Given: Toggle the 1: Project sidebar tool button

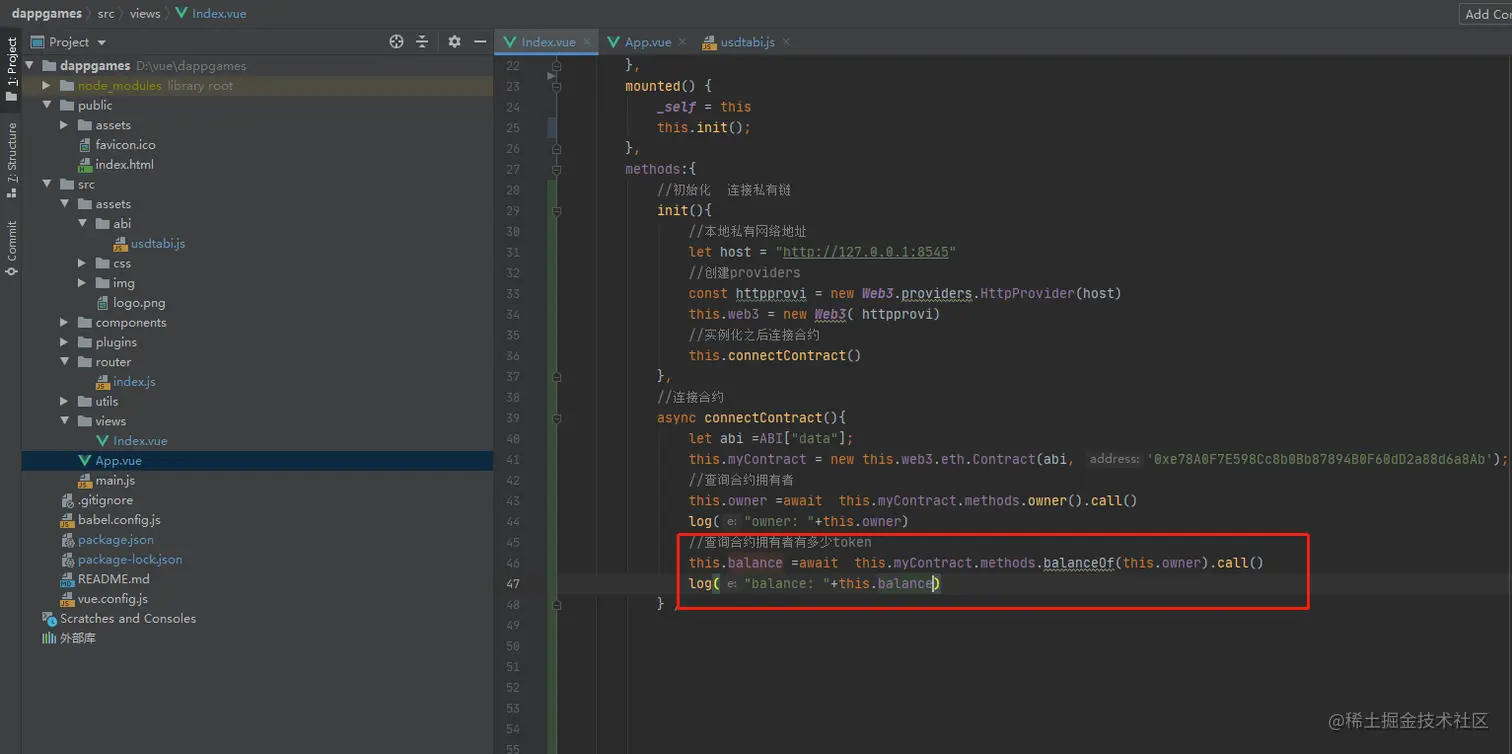Looking at the screenshot, I should (12, 70).
